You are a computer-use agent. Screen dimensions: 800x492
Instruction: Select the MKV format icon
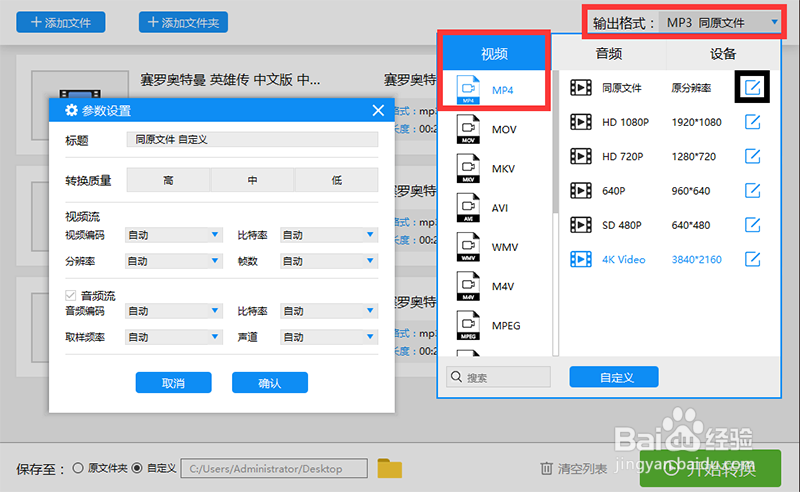point(468,168)
